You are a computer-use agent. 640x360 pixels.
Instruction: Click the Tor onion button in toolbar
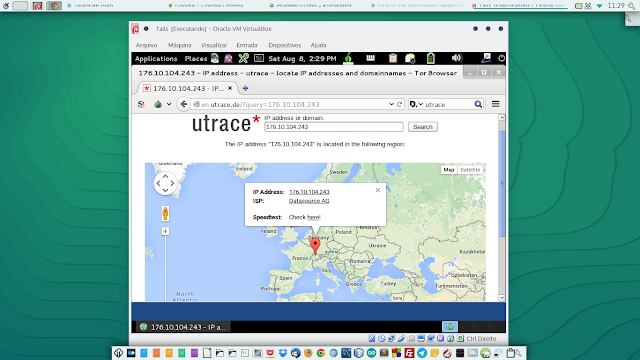(158, 104)
